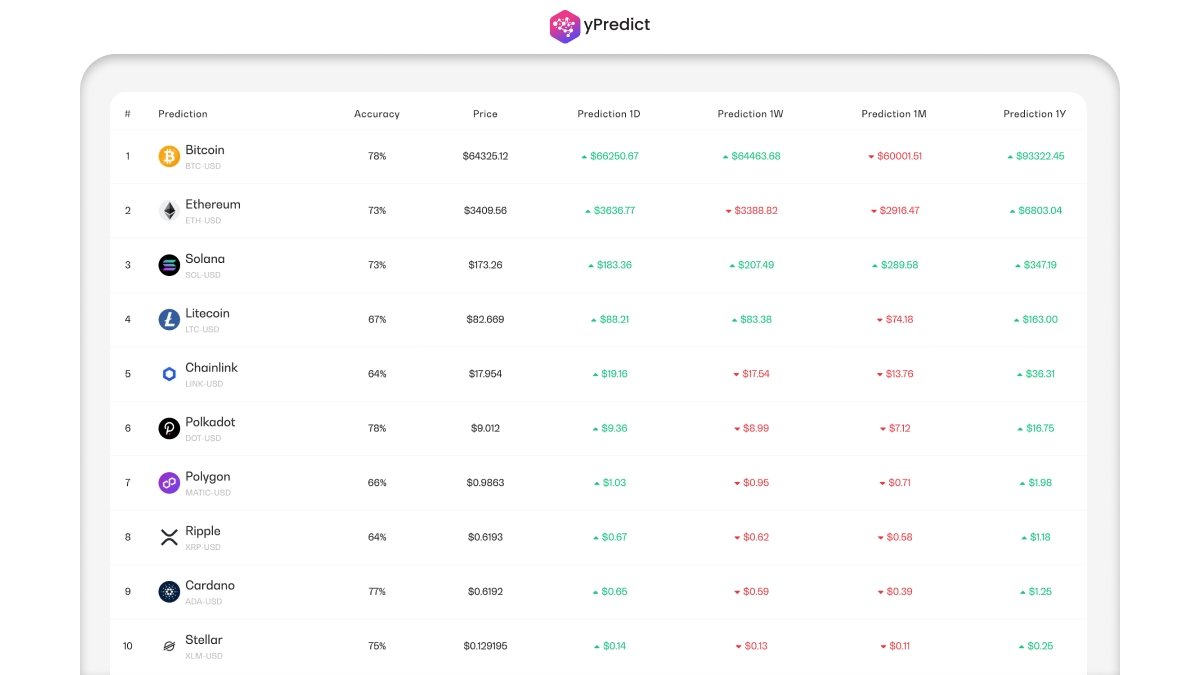
Task: Click the Polkadot coin icon
Action: [168, 427]
